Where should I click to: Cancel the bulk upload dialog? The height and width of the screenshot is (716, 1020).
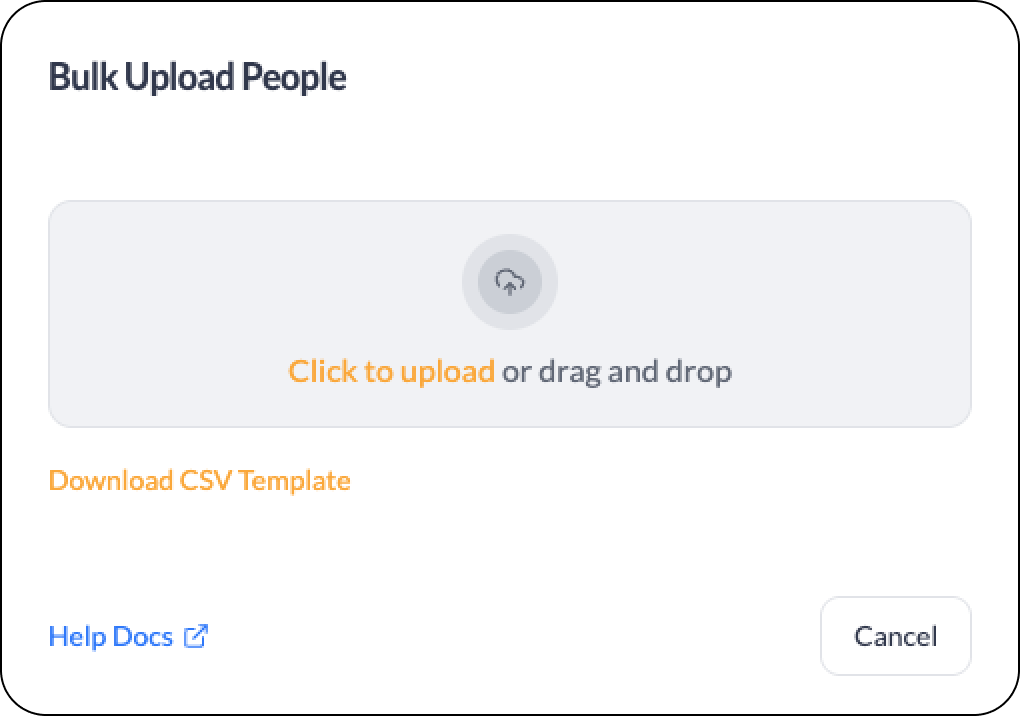point(896,636)
